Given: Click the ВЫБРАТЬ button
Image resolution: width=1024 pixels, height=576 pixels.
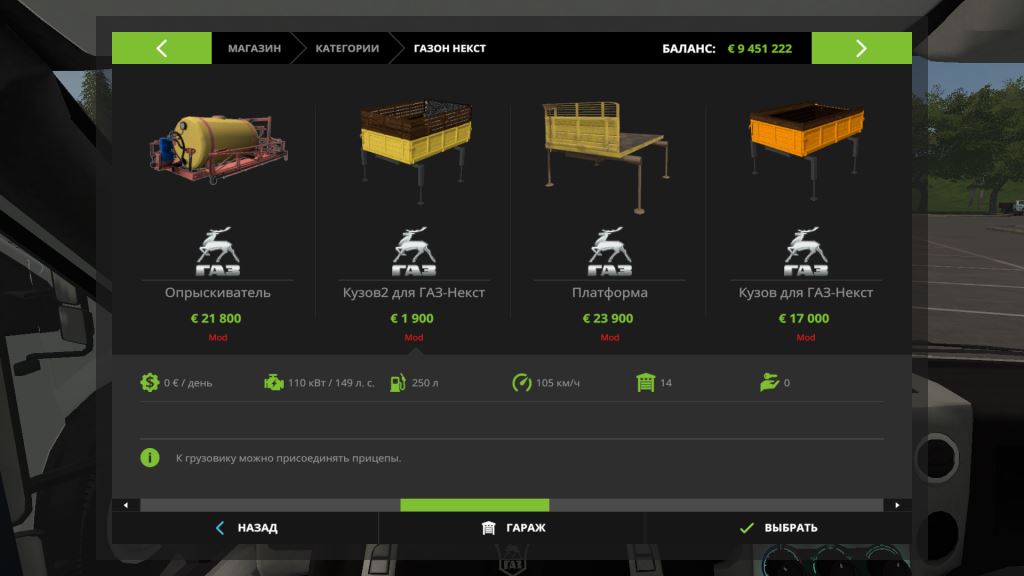Looking at the screenshot, I should pos(778,528).
